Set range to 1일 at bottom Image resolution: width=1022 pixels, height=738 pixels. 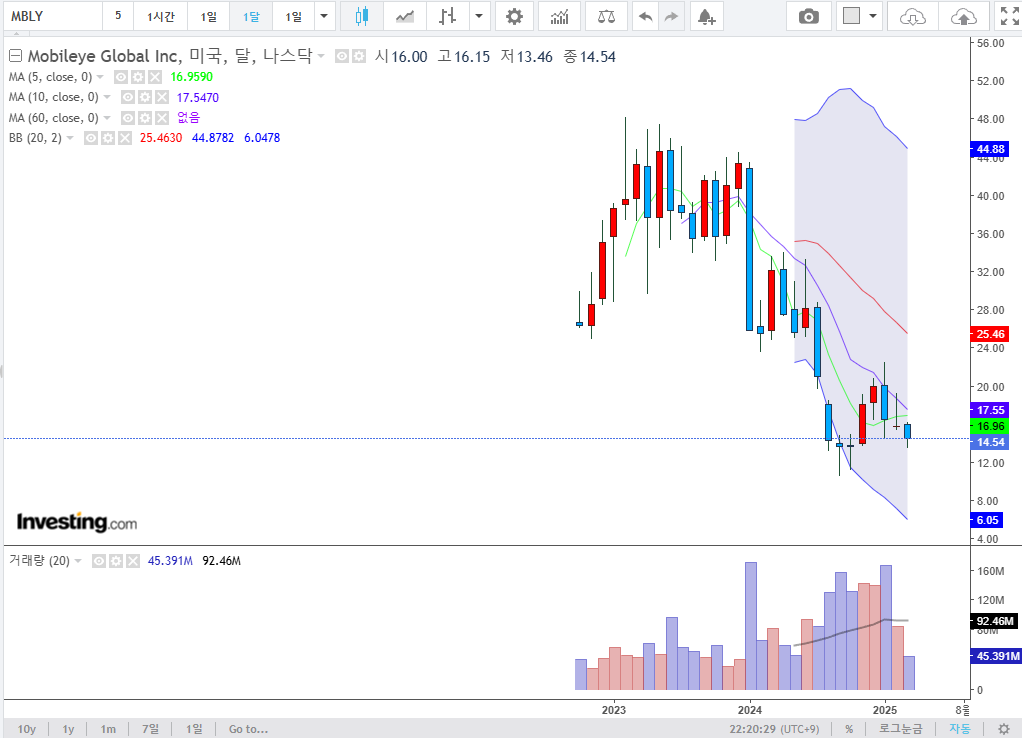click(x=194, y=729)
